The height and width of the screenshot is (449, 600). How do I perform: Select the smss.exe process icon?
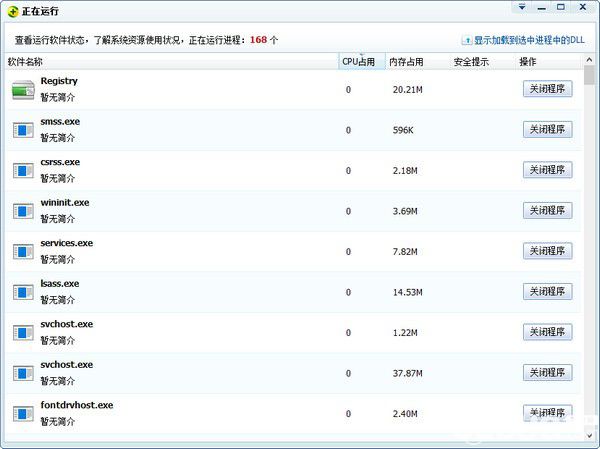(23, 130)
